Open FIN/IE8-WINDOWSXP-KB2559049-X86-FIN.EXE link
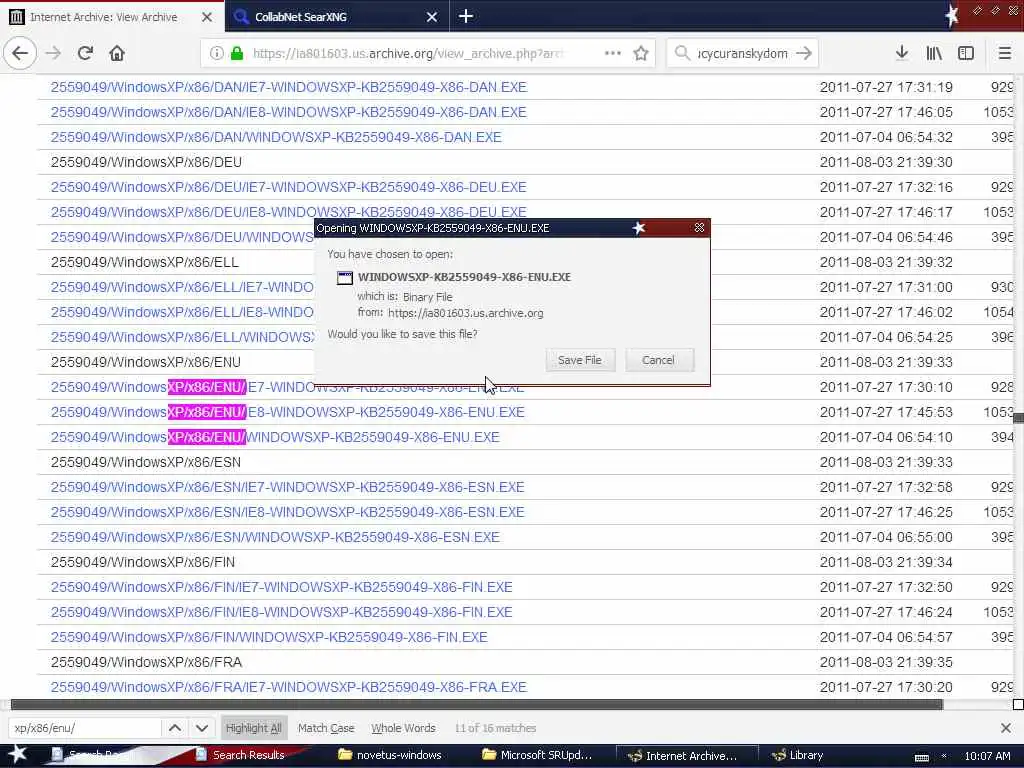Image resolution: width=1024 pixels, height=768 pixels. click(x=281, y=612)
